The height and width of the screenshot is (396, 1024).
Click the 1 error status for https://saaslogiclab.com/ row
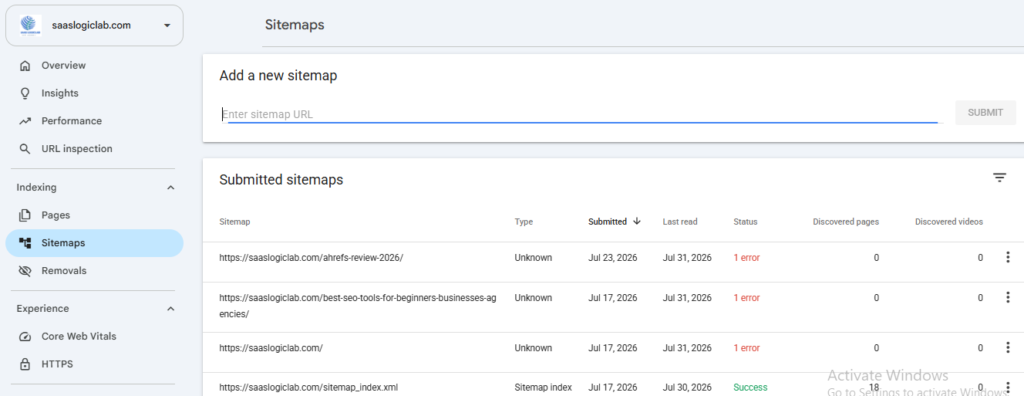pos(746,348)
